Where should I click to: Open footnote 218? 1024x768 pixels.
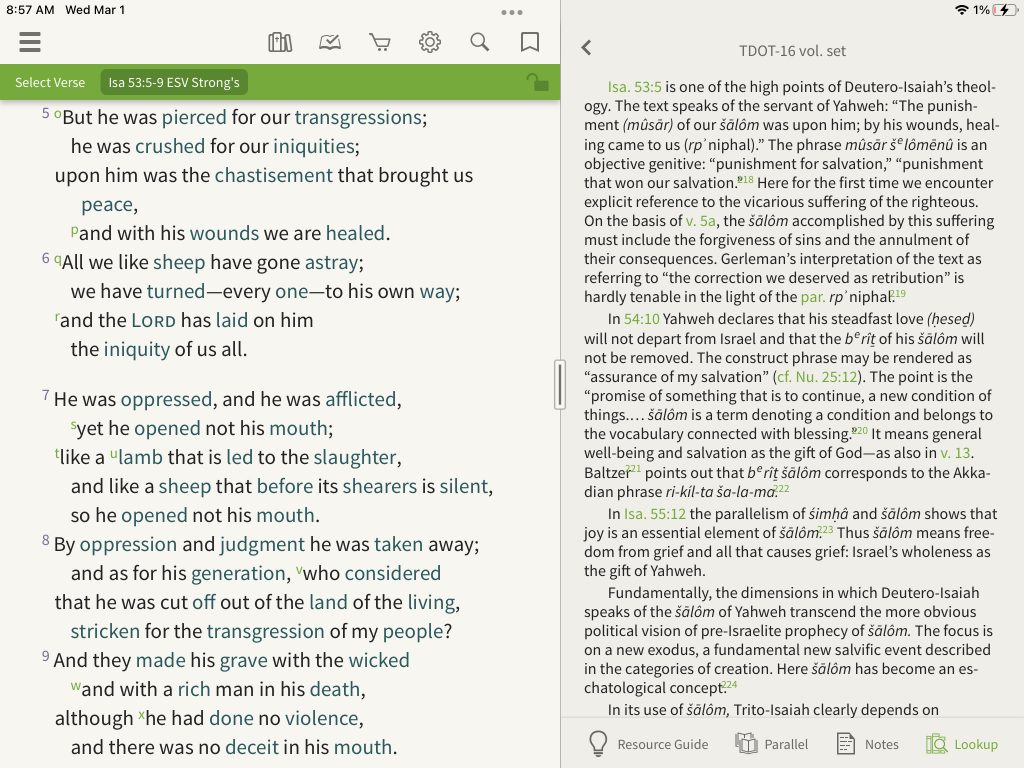pos(746,179)
